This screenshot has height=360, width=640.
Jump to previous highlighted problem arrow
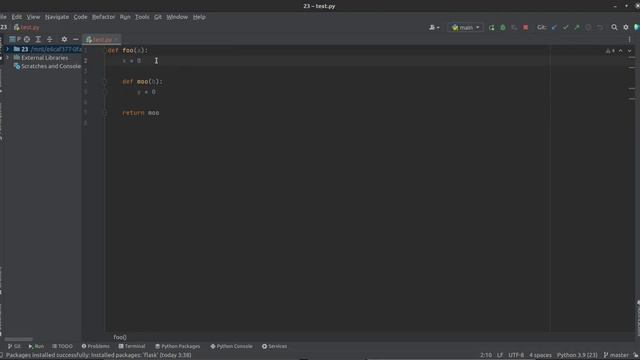tap(621, 51)
